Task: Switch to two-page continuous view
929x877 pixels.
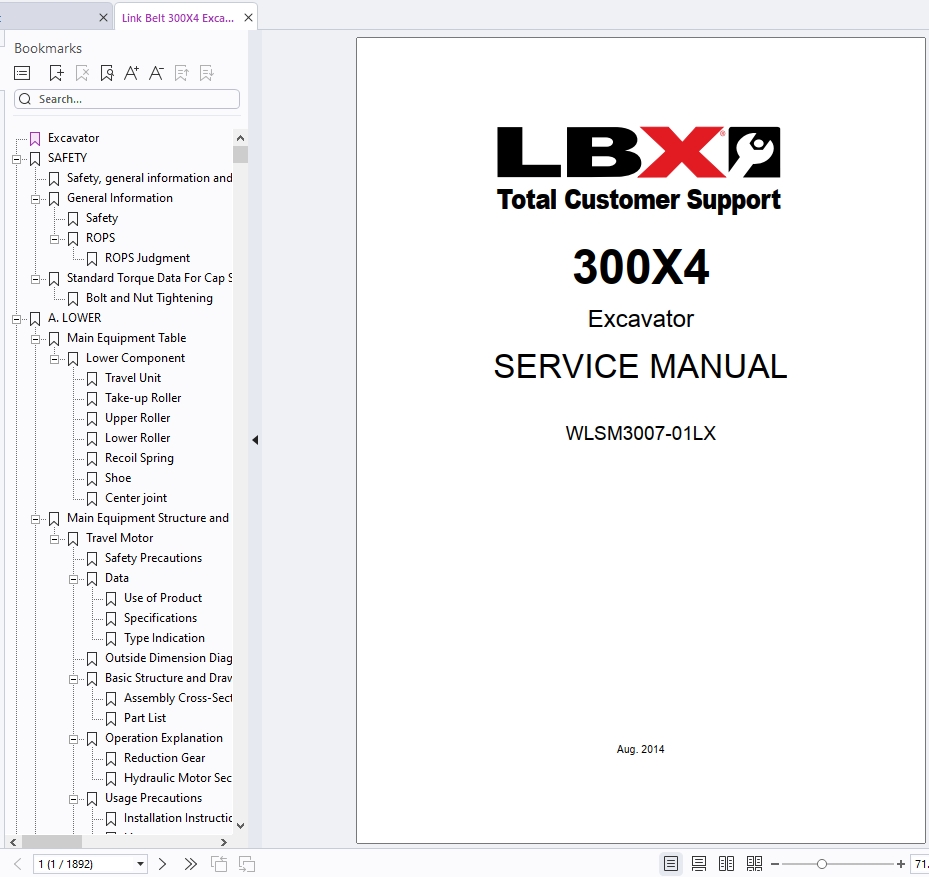Action: (x=754, y=864)
